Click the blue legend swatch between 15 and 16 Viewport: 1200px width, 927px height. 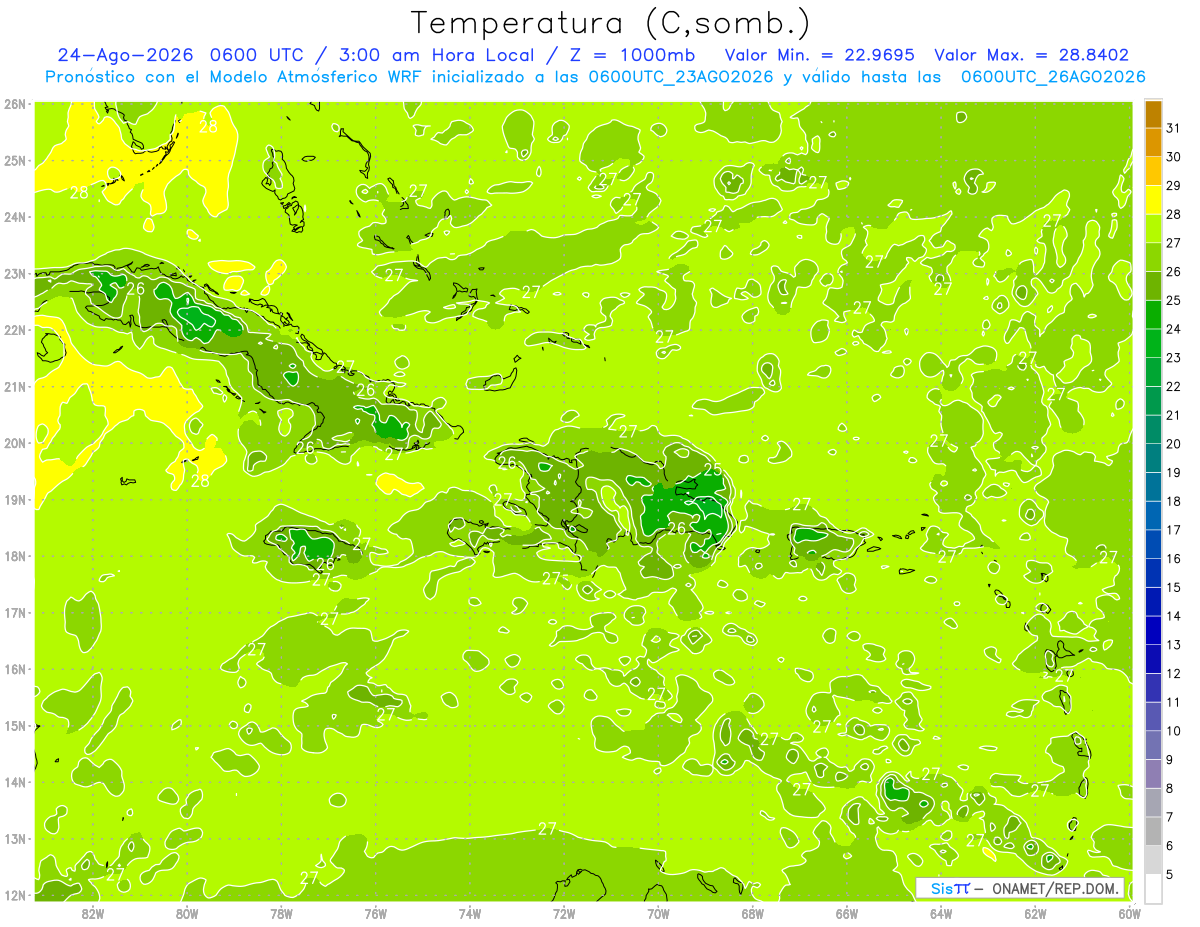pyautogui.click(x=1153, y=573)
